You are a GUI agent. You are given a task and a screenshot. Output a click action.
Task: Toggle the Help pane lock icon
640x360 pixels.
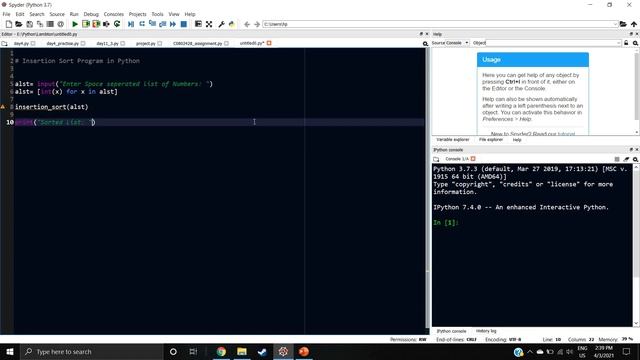click(x=626, y=43)
